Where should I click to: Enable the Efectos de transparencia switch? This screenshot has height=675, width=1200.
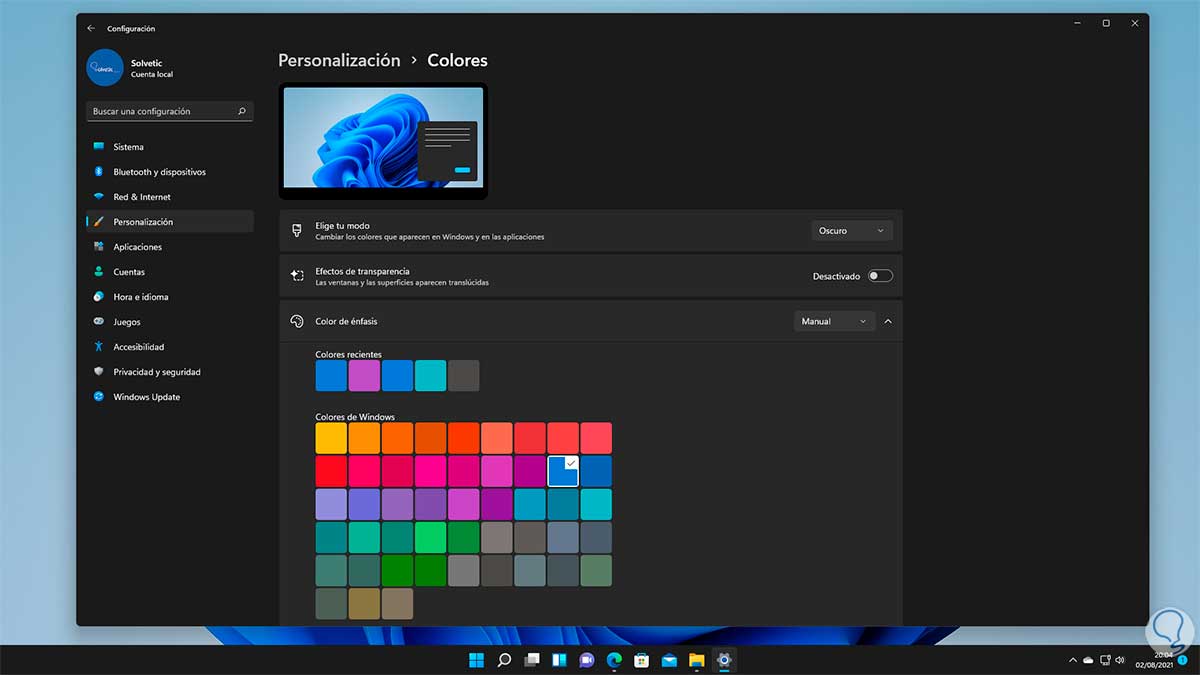click(880, 276)
